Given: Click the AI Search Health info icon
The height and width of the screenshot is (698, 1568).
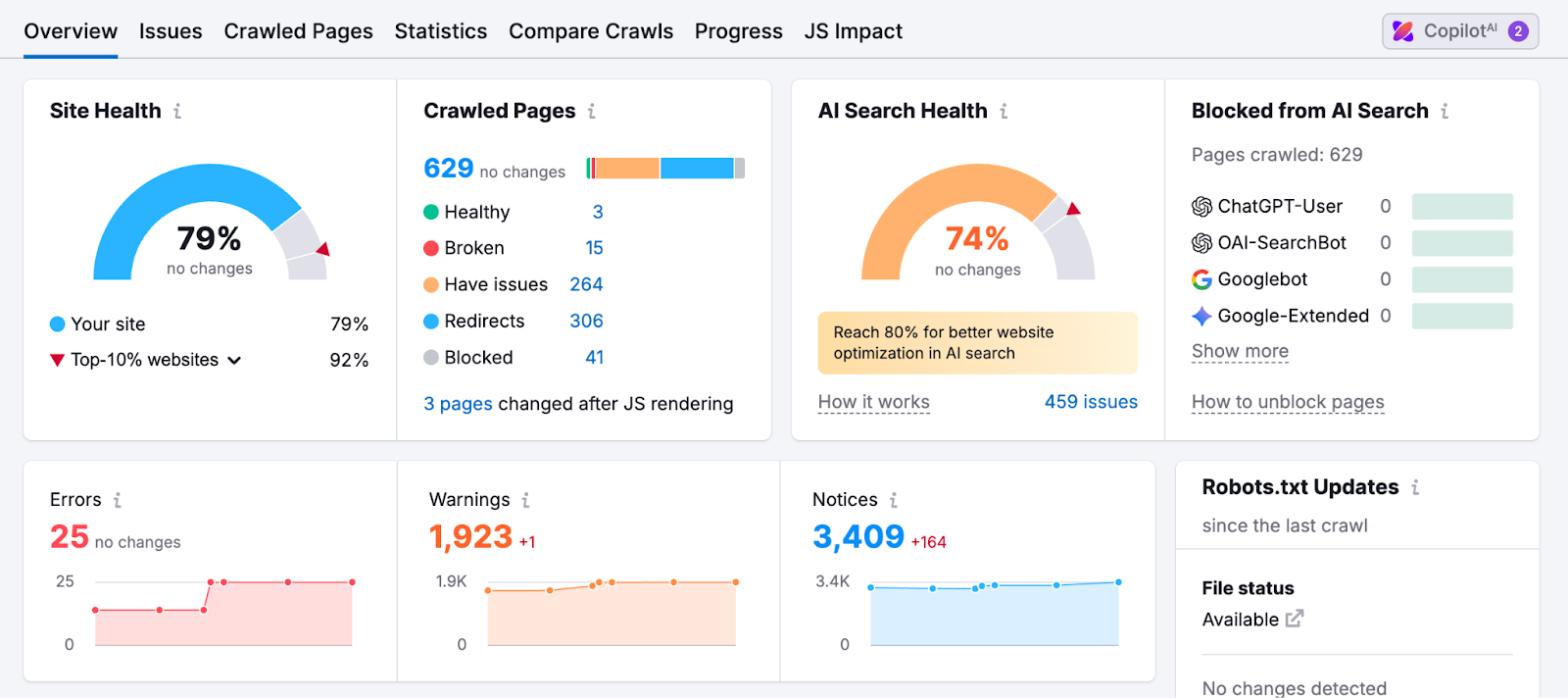Looking at the screenshot, I should click(x=1003, y=111).
